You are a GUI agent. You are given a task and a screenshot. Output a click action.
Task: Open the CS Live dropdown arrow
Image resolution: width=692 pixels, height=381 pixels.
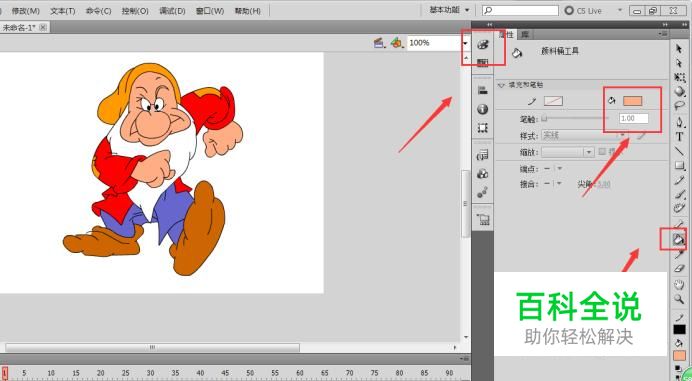tap(620, 10)
